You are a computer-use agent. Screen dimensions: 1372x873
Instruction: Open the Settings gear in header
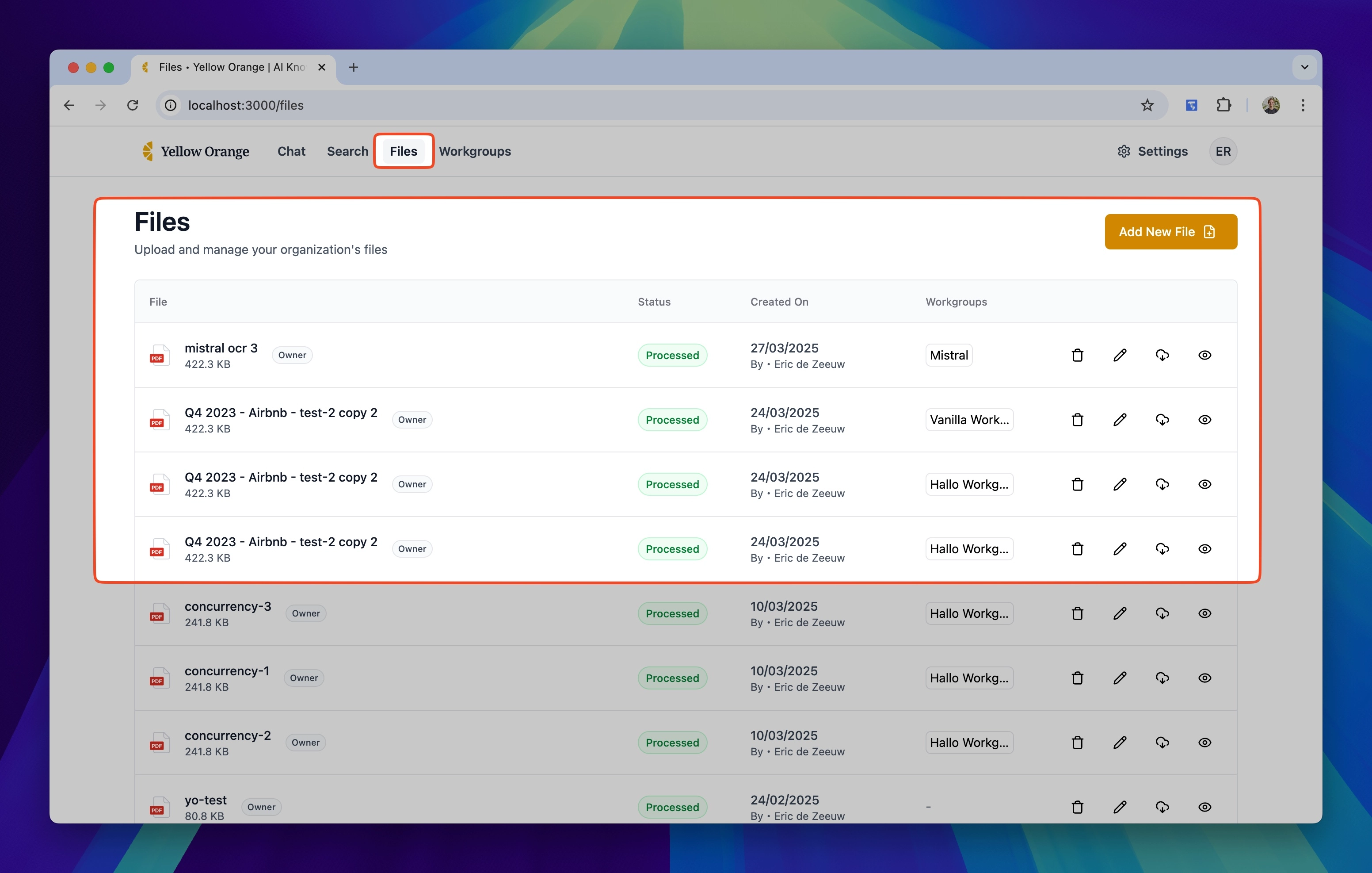pyautogui.click(x=1153, y=151)
